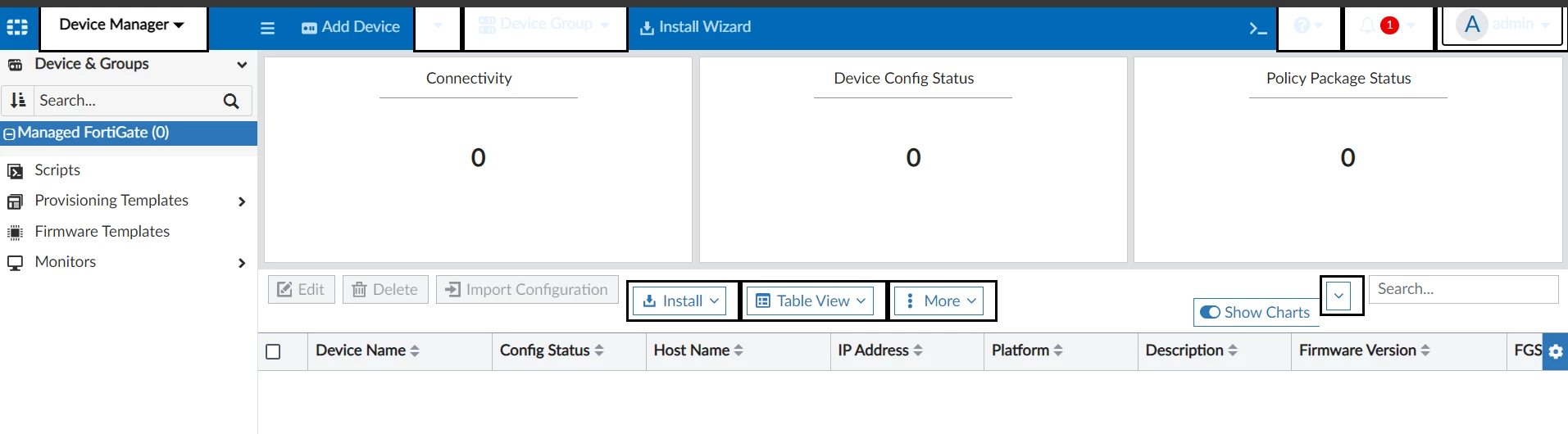Viewport: 1568px width, 434px height.
Task: Tick the select-all devices checkbox
Action: [x=274, y=352]
